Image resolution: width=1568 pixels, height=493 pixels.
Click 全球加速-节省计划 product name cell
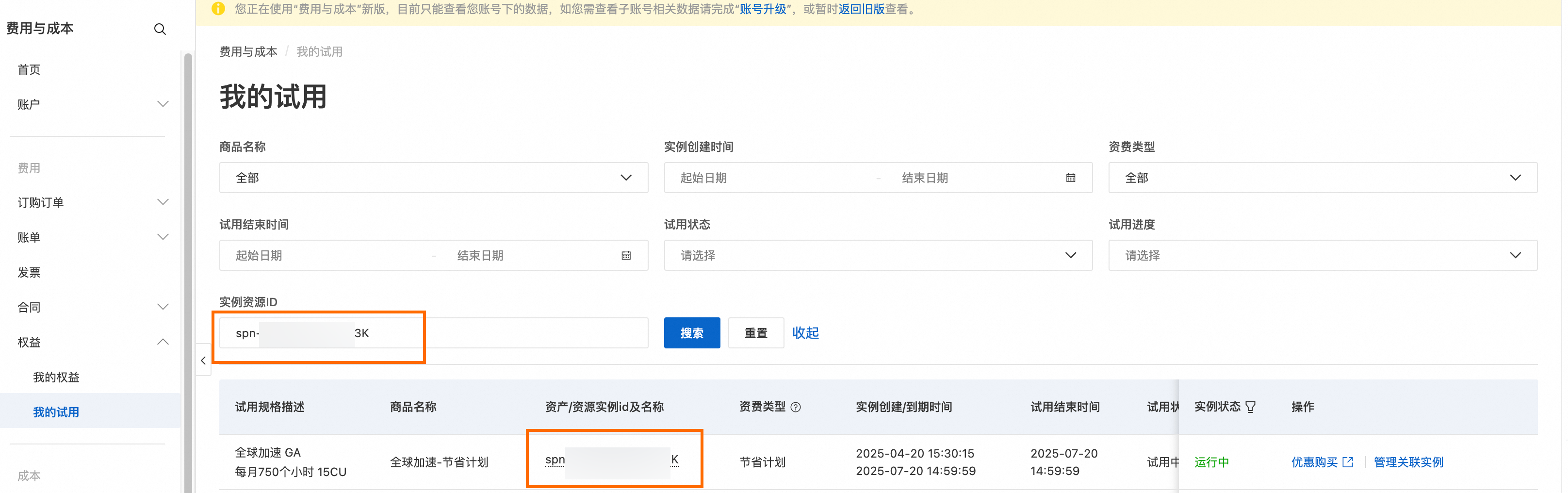[x=439, y=462]
